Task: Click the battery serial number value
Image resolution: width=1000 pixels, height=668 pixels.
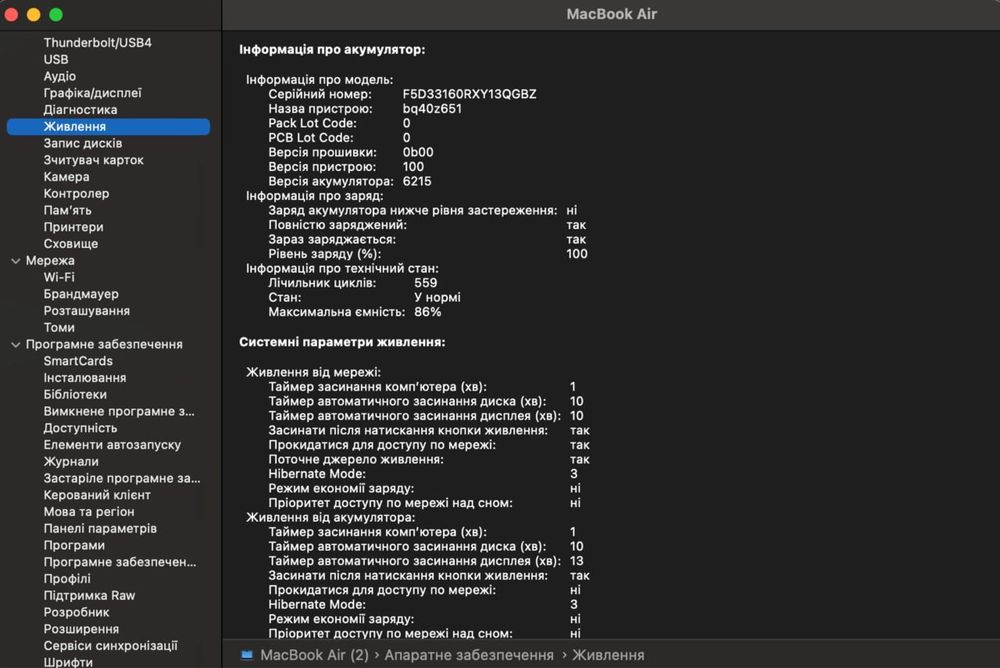Action: pyautogui.click(x=469, y=94)
